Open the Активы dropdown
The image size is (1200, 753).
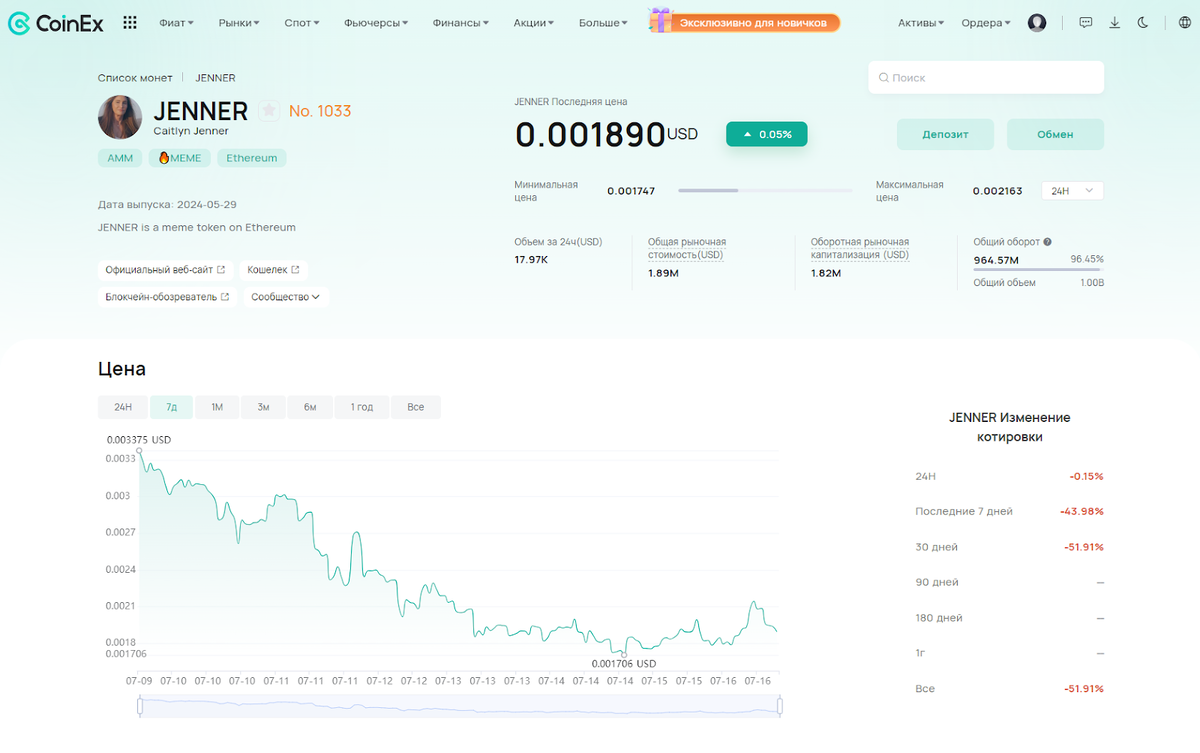pyautogui.click(x=921, y=22)
